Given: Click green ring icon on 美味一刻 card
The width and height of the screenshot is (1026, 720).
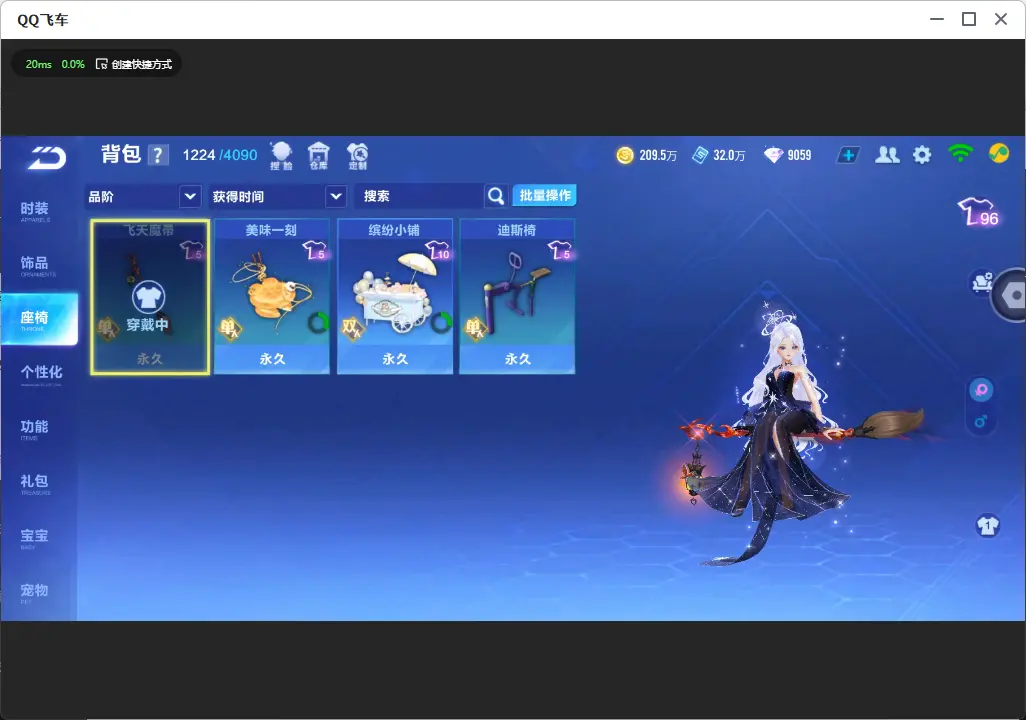Looking at the screenshot, I should tap(318, 322).
